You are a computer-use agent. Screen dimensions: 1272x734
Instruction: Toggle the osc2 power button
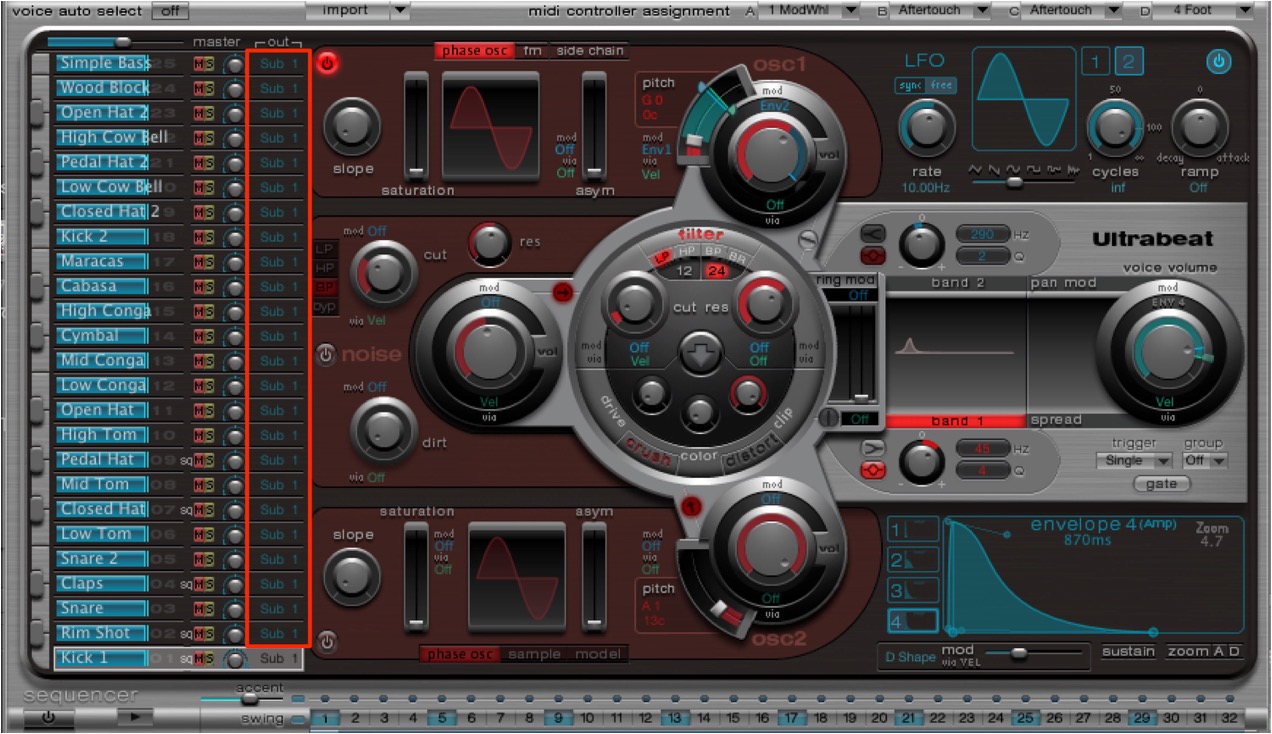[328, 642]
